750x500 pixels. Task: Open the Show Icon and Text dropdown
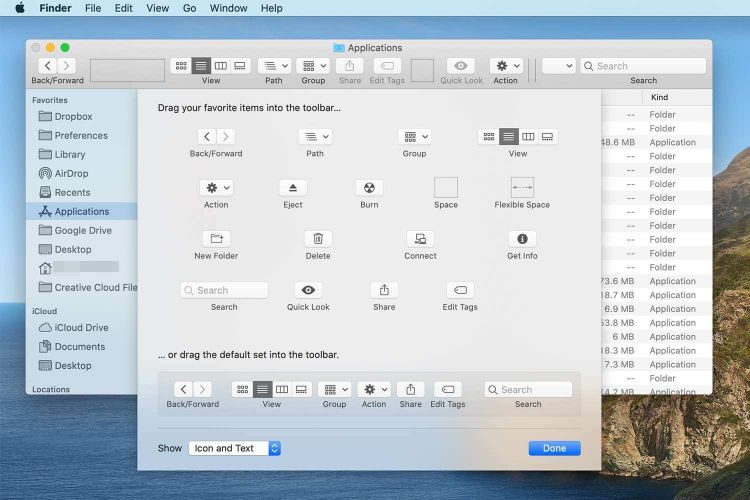tap(234, 448)
